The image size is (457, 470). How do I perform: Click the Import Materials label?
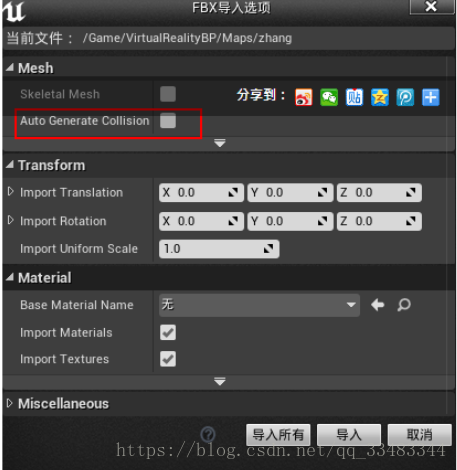click(x=66, y=332)
